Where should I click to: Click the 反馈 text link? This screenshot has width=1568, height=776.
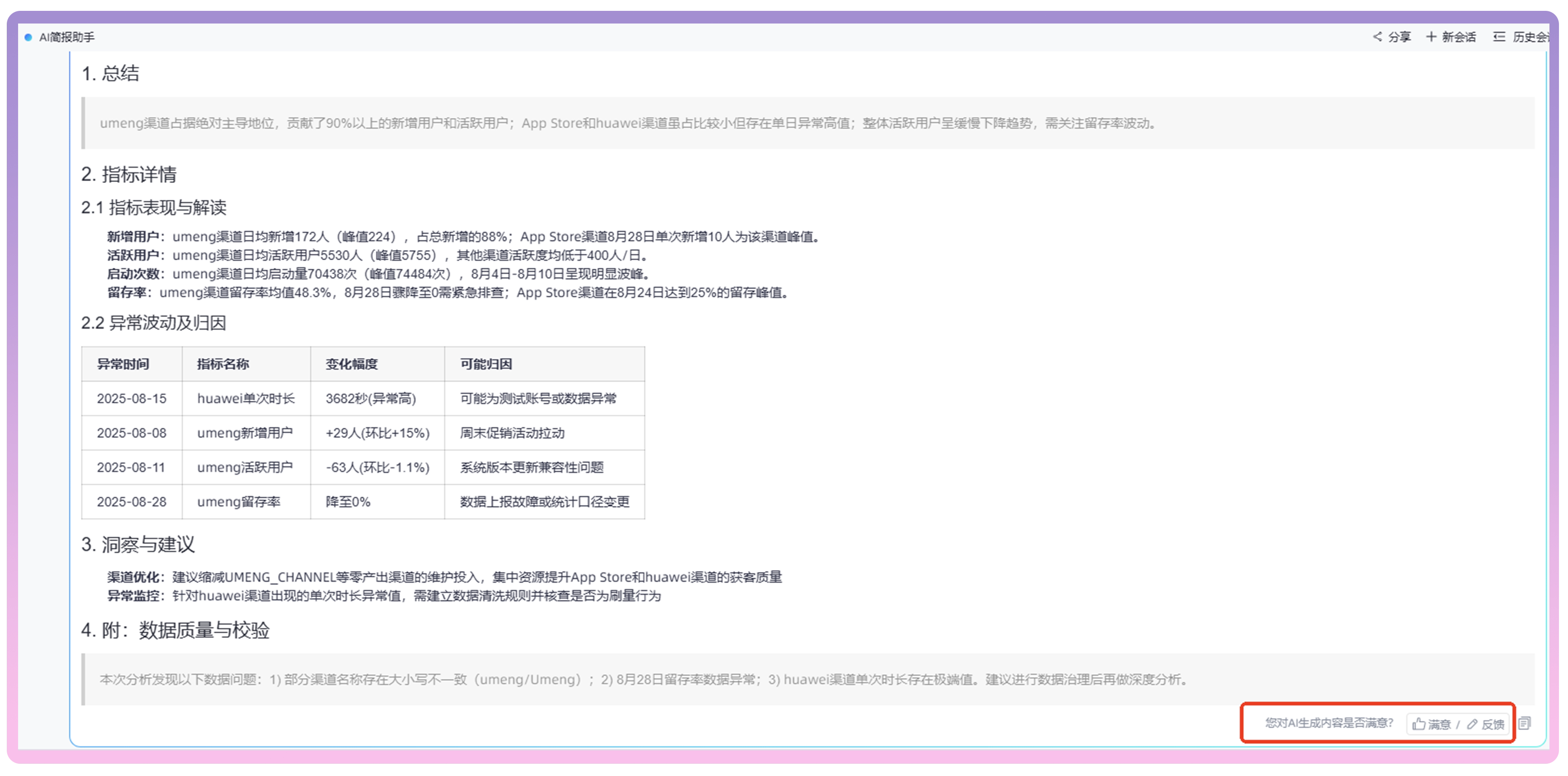pyautogui.click(x=1493, y=724)
